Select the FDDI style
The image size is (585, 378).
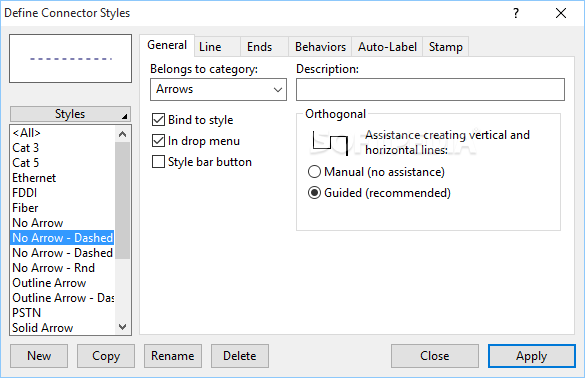62,193
